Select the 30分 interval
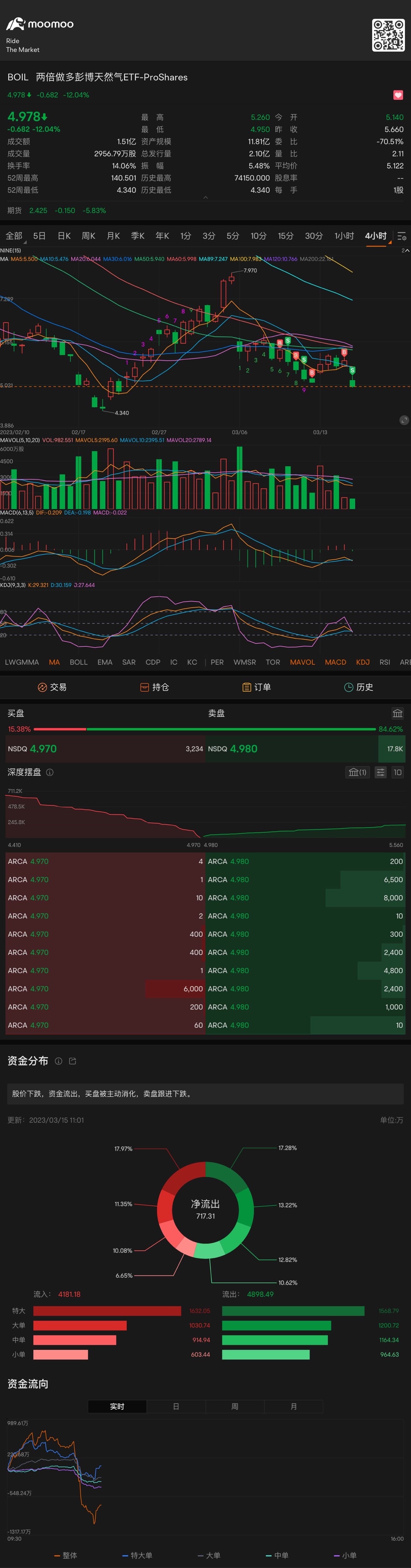This screenshot has height=1568, width=411. pyautogui.click(x=314, y=236)
